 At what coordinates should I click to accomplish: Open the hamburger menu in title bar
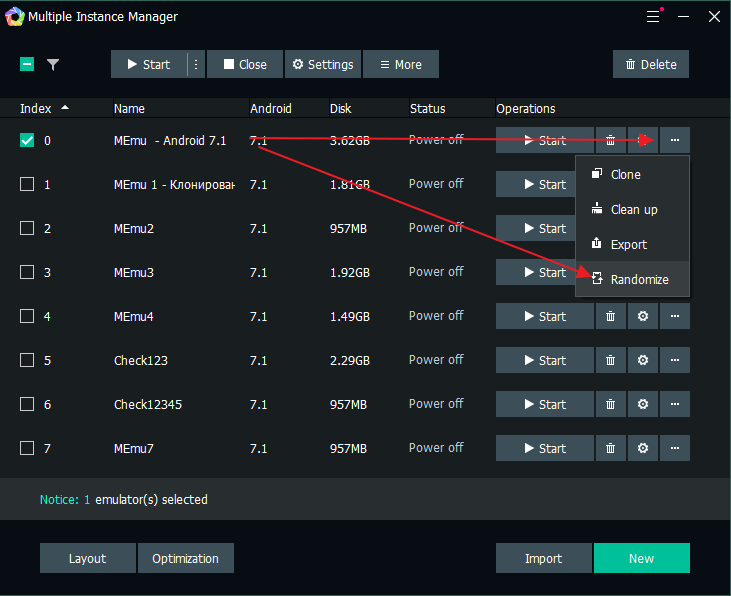coord(653,16)
